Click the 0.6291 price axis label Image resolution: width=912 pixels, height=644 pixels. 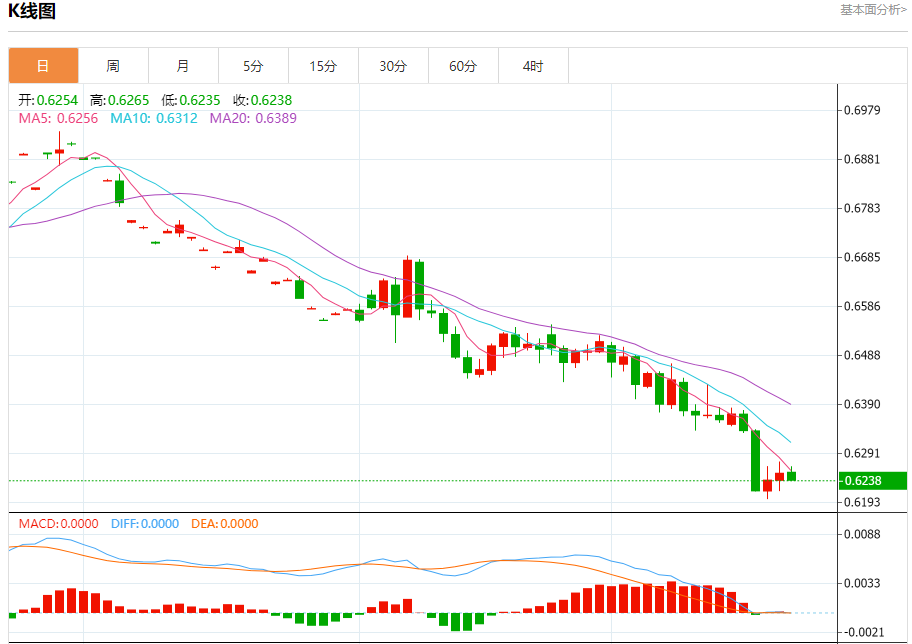pyautogui.click(x=862, y=453)
